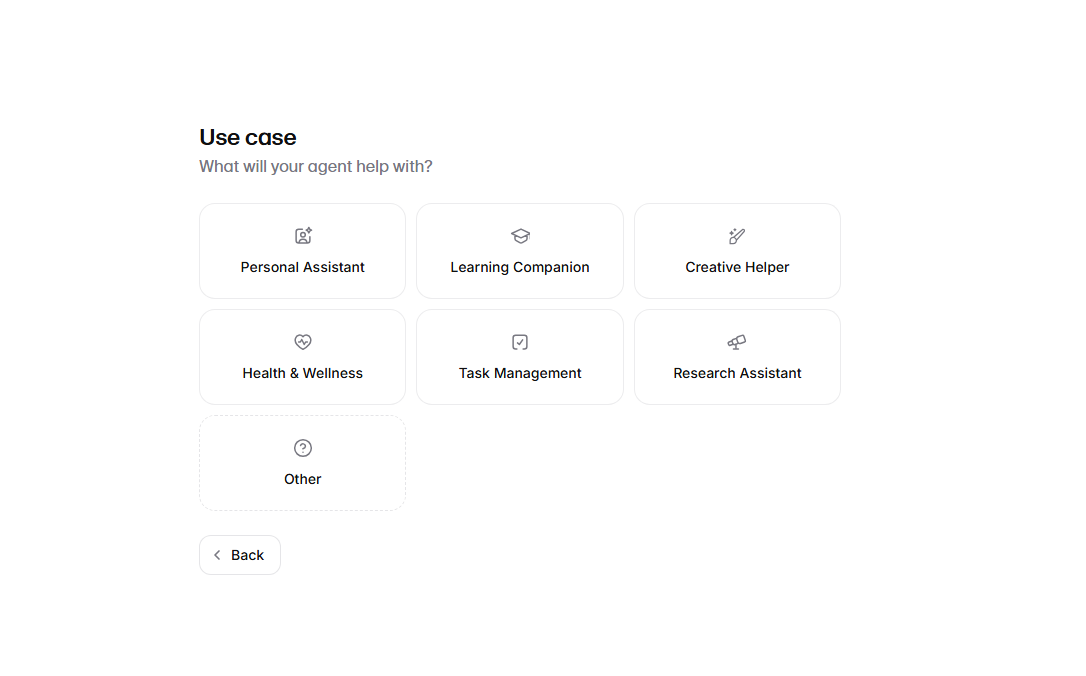This screenshot has height=676, width=1086.
Task: Click the graduation cap icon
Action: [x=520, y=235]
